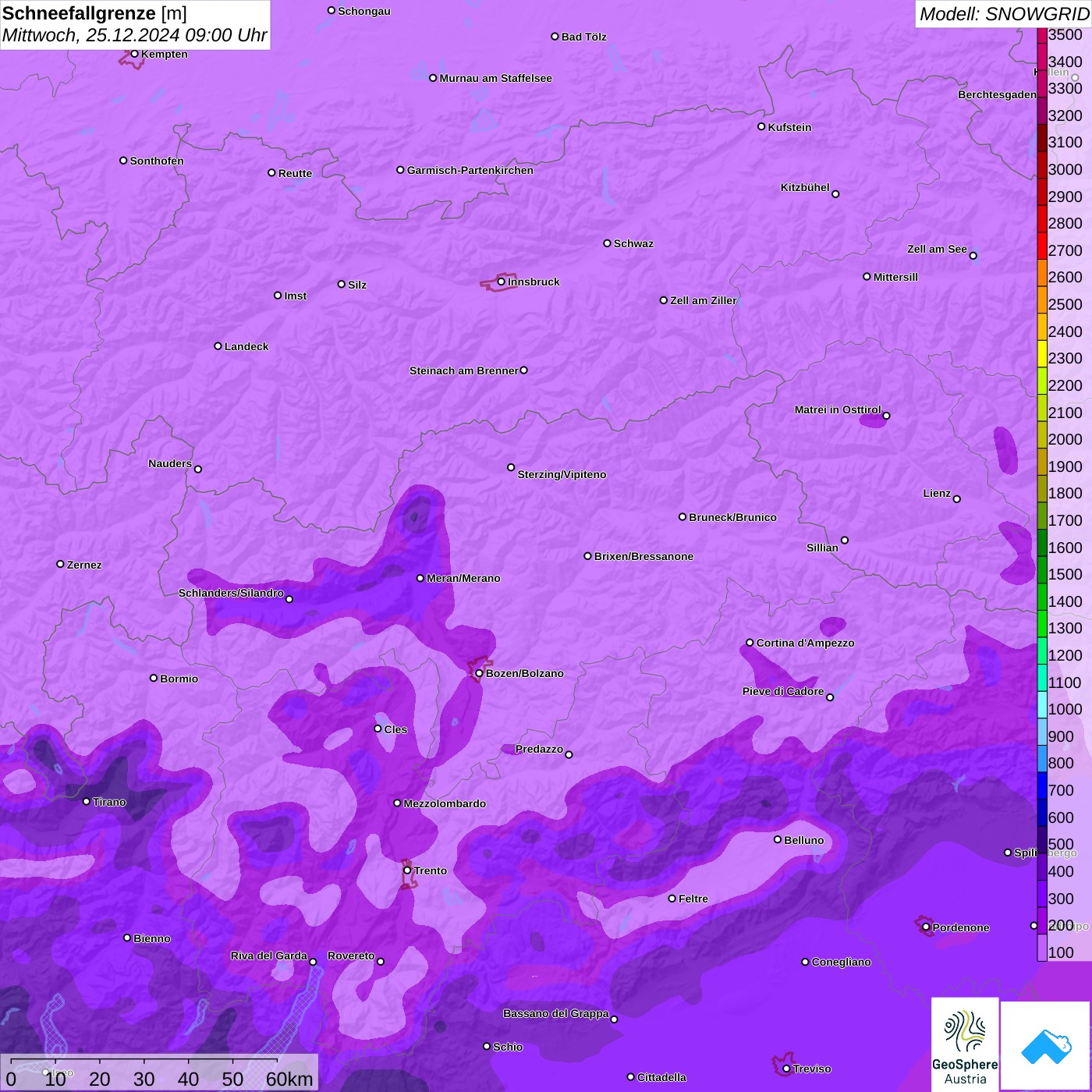Click the Matrei in Osttirol label
This screenshot has width=1092, height=1092.
point(838,409)
